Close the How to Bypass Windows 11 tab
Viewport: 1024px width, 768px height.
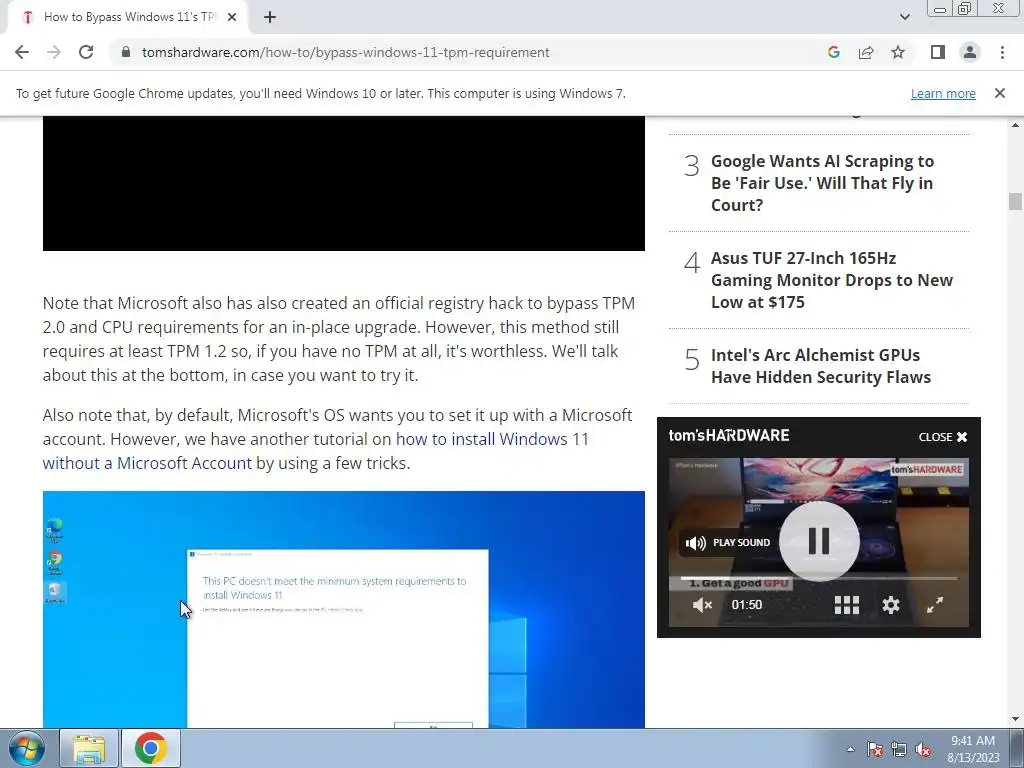(232, 18)
